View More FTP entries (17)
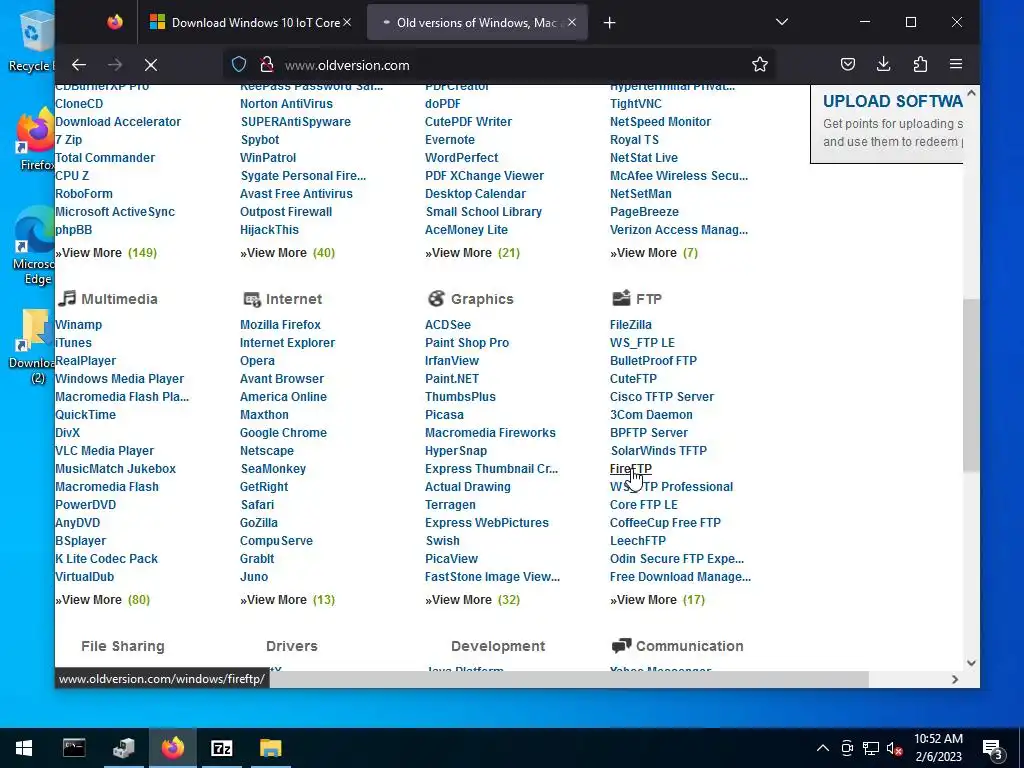Screen dimensions: 1024x768 click(x=658, y=600)
